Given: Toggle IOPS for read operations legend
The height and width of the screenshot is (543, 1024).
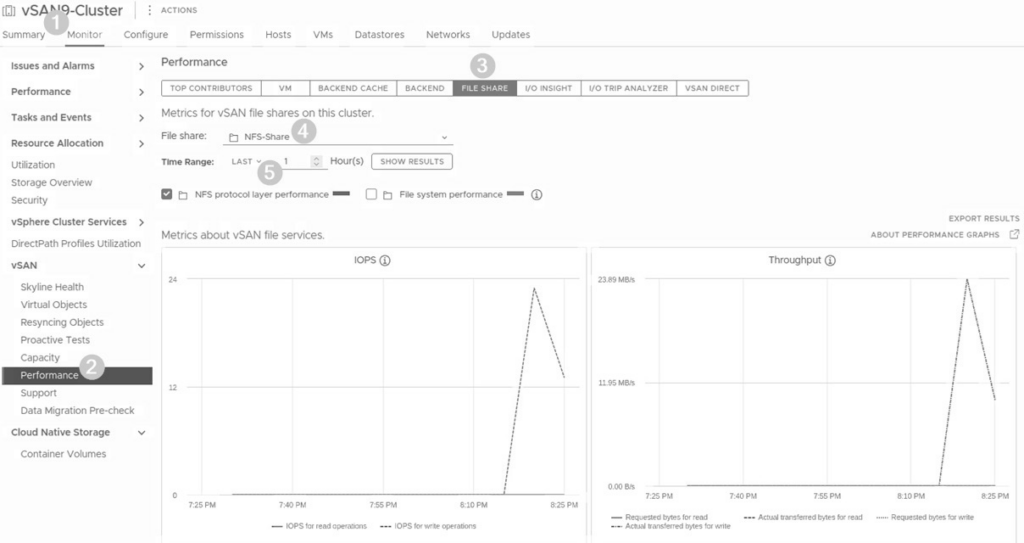Looking at the screenshot, I should pos(319,526).
